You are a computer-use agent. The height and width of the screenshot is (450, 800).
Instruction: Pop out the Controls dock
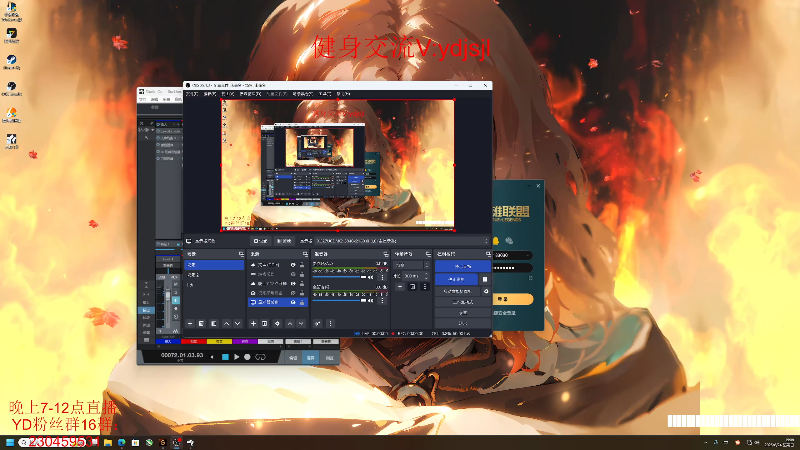(x=488, y=254)
